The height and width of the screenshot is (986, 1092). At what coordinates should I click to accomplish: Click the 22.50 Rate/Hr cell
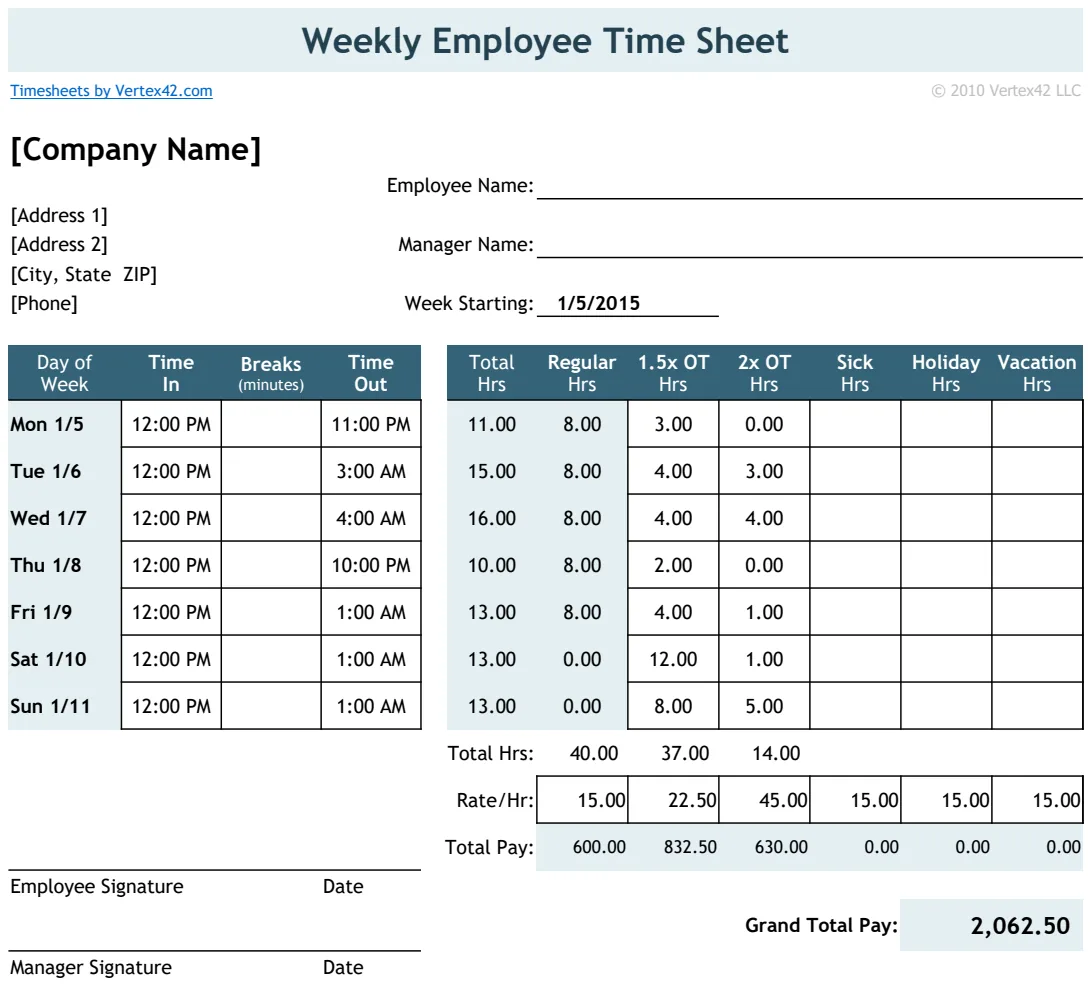pos(673,800)
